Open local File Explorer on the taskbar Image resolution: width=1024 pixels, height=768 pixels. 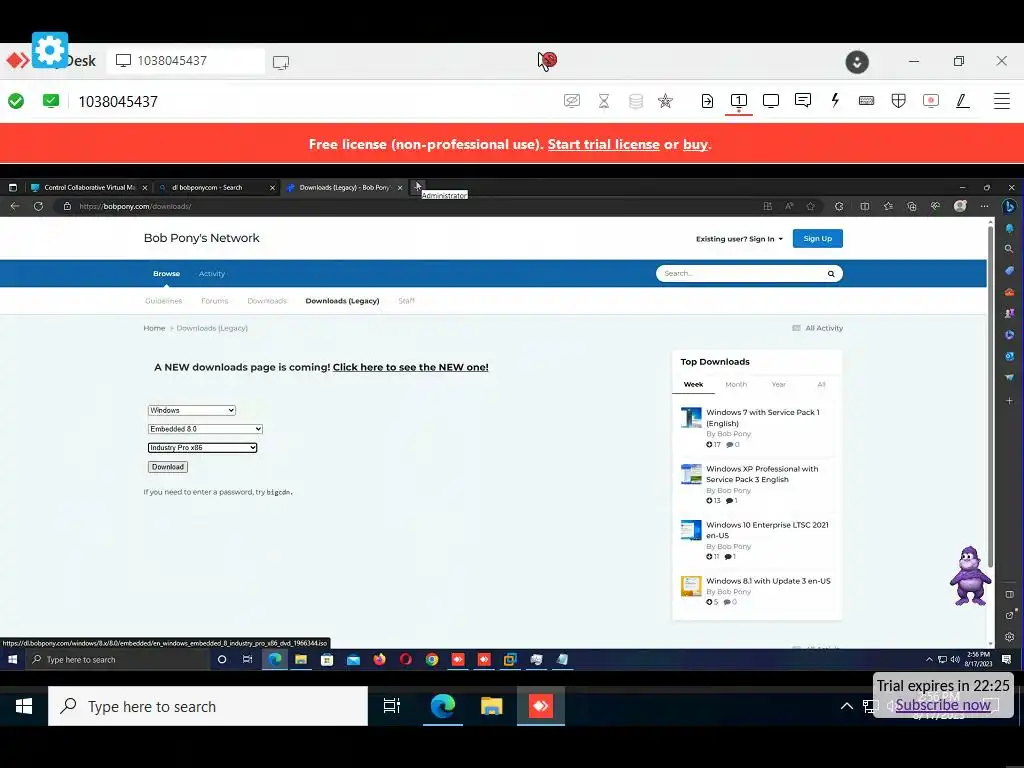point(491,706)
